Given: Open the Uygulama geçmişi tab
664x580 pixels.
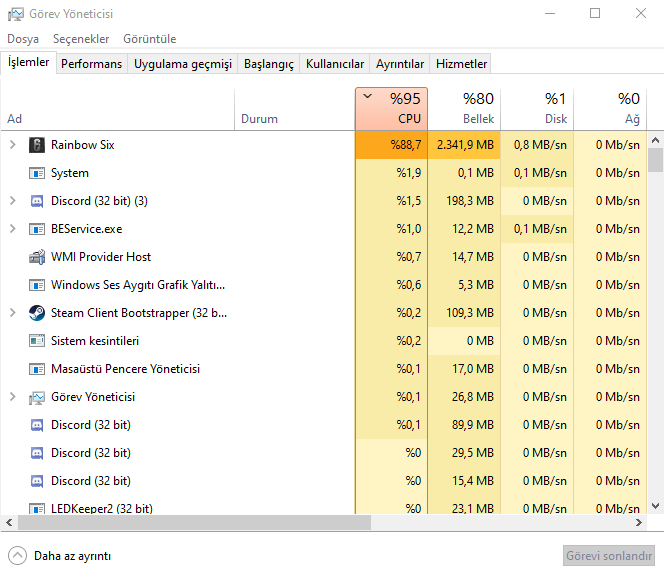Looking at the screenshot, I should click(x=183, y=64).
